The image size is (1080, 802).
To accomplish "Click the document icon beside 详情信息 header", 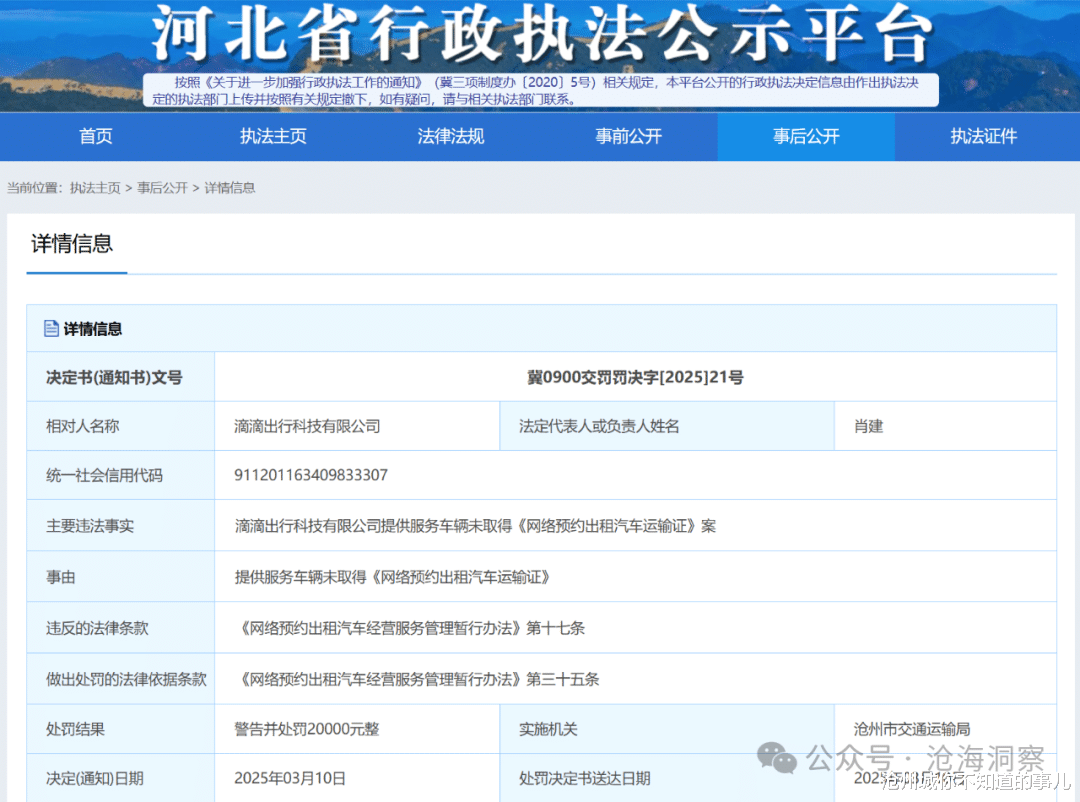I will 51,329.
